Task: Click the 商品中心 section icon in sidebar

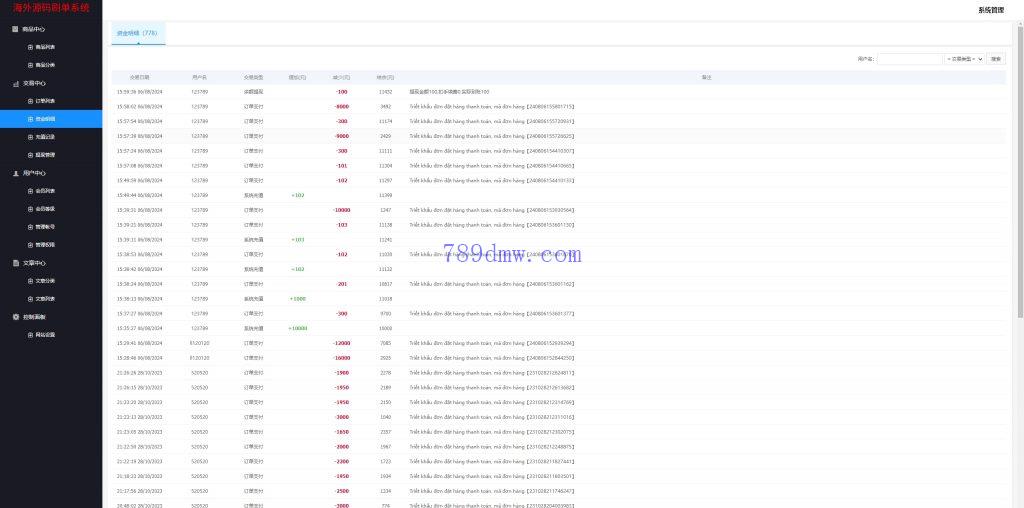Action: pos(15,29)
